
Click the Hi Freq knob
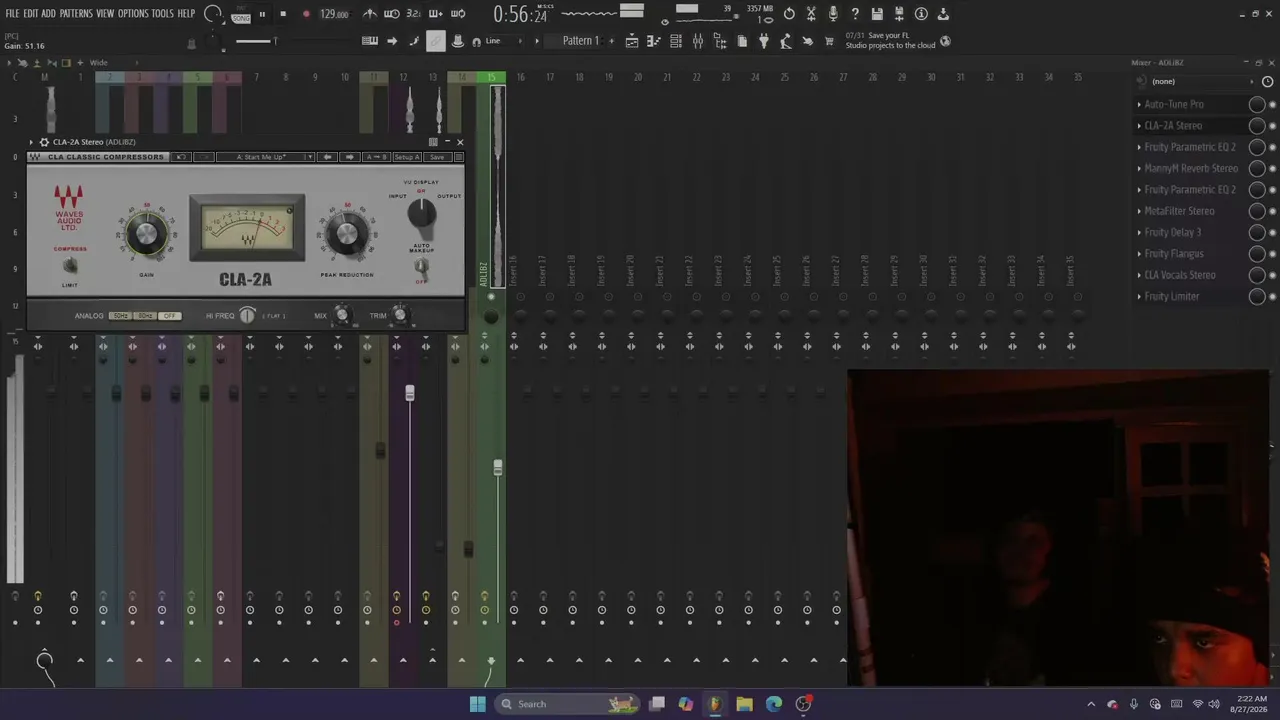coord(247,316)
